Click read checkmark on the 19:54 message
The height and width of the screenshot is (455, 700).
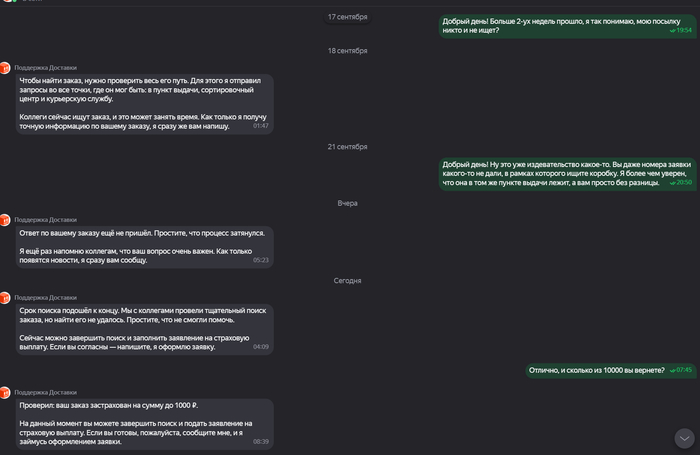[x=673, y=31]
